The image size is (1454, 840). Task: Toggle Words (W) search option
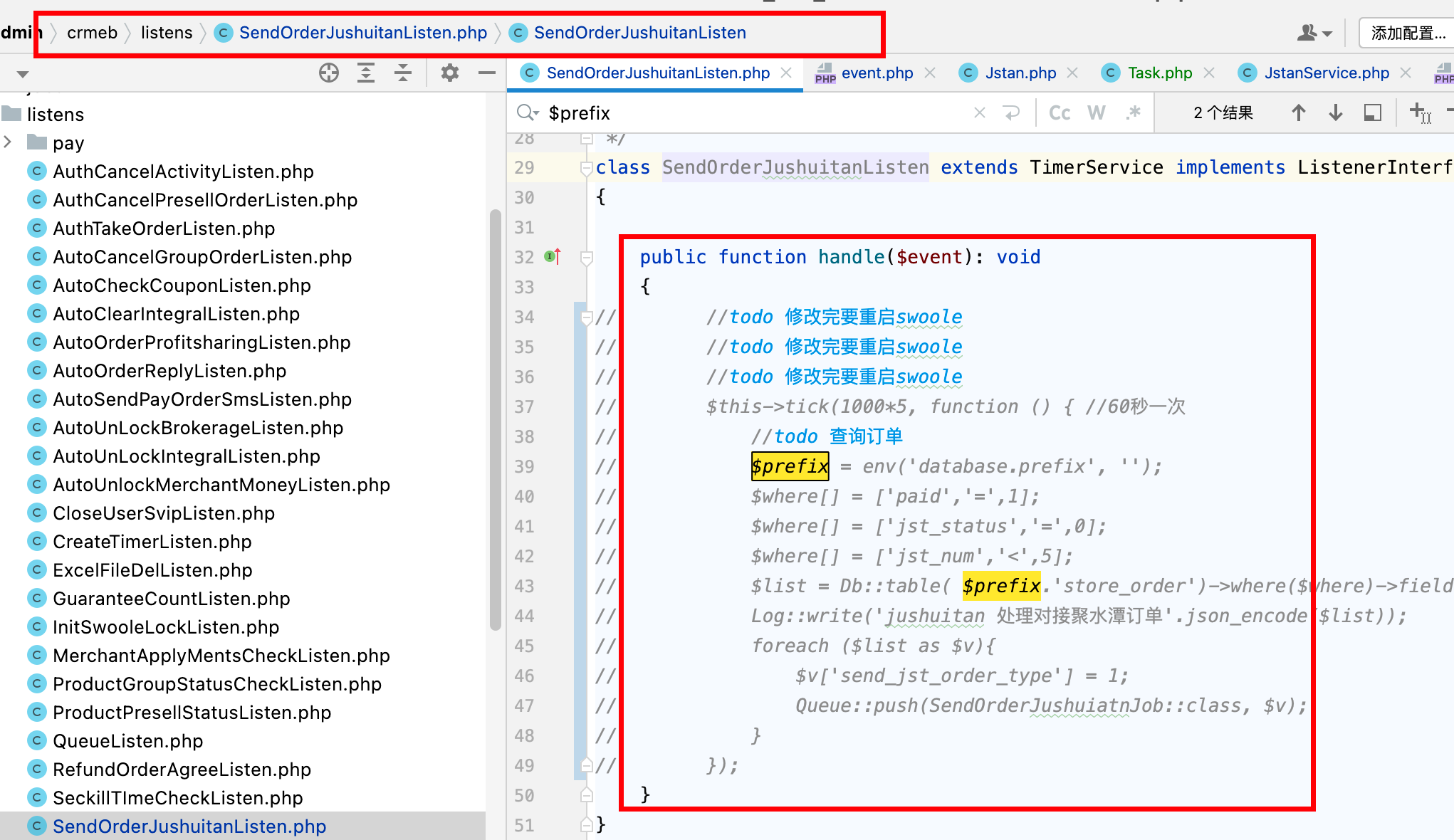(x=1097, y=112)
